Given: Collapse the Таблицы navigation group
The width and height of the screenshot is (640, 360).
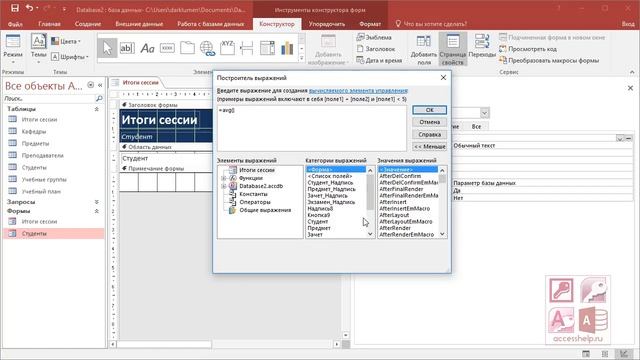Looking at the screenshot, I should point(97,109).
